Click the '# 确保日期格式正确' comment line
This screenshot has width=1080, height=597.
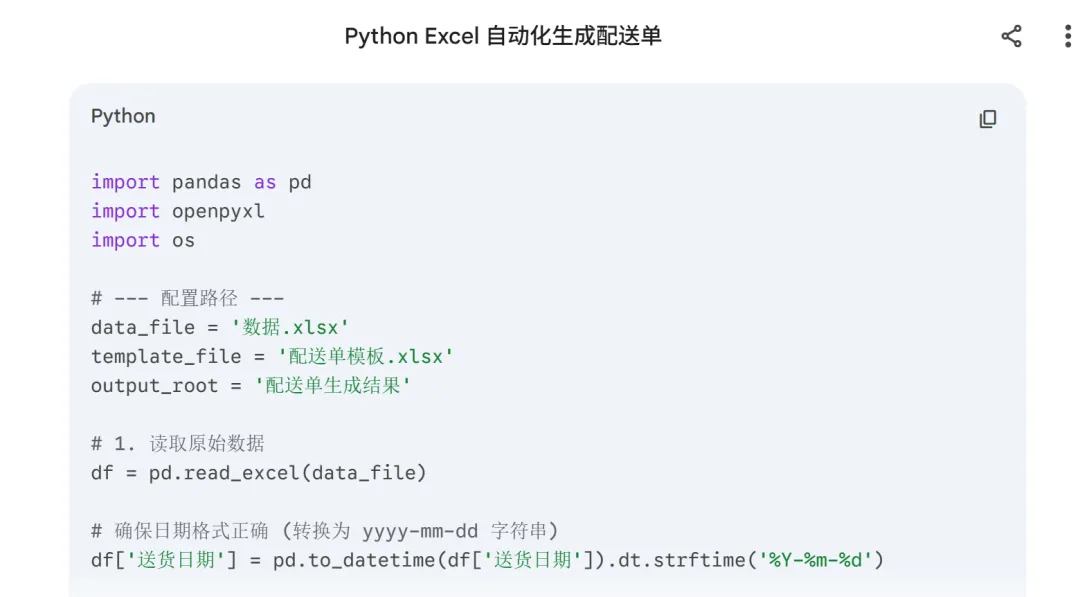[x=324, y=530]
